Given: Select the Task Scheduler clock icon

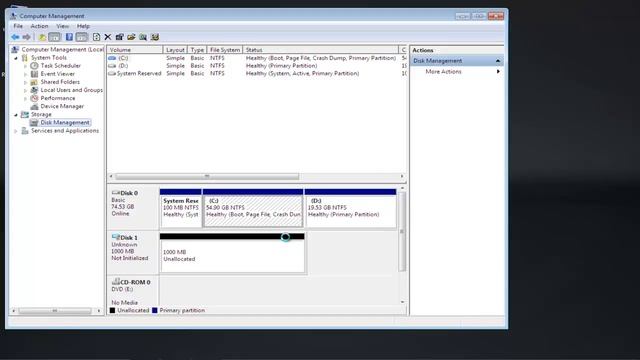Looking at the screenshot, I should coord(34,66).
